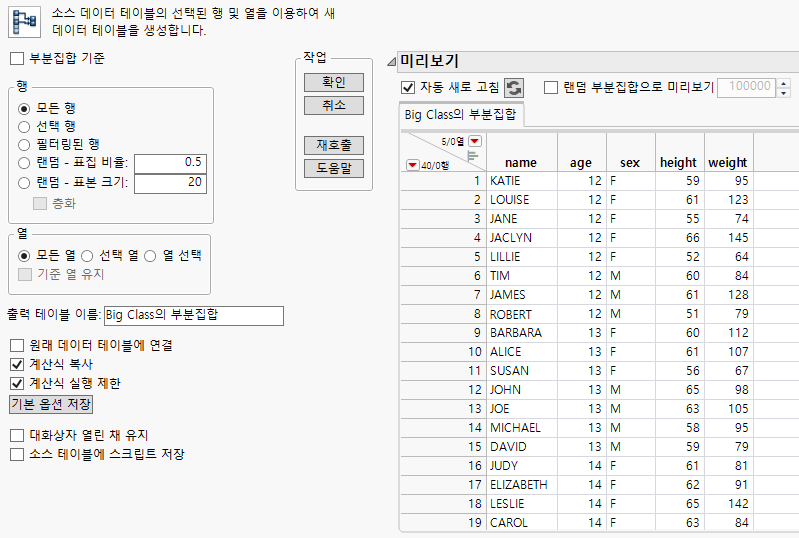
Task: Click the BARBARA name cell
Action: coord(522,333)
